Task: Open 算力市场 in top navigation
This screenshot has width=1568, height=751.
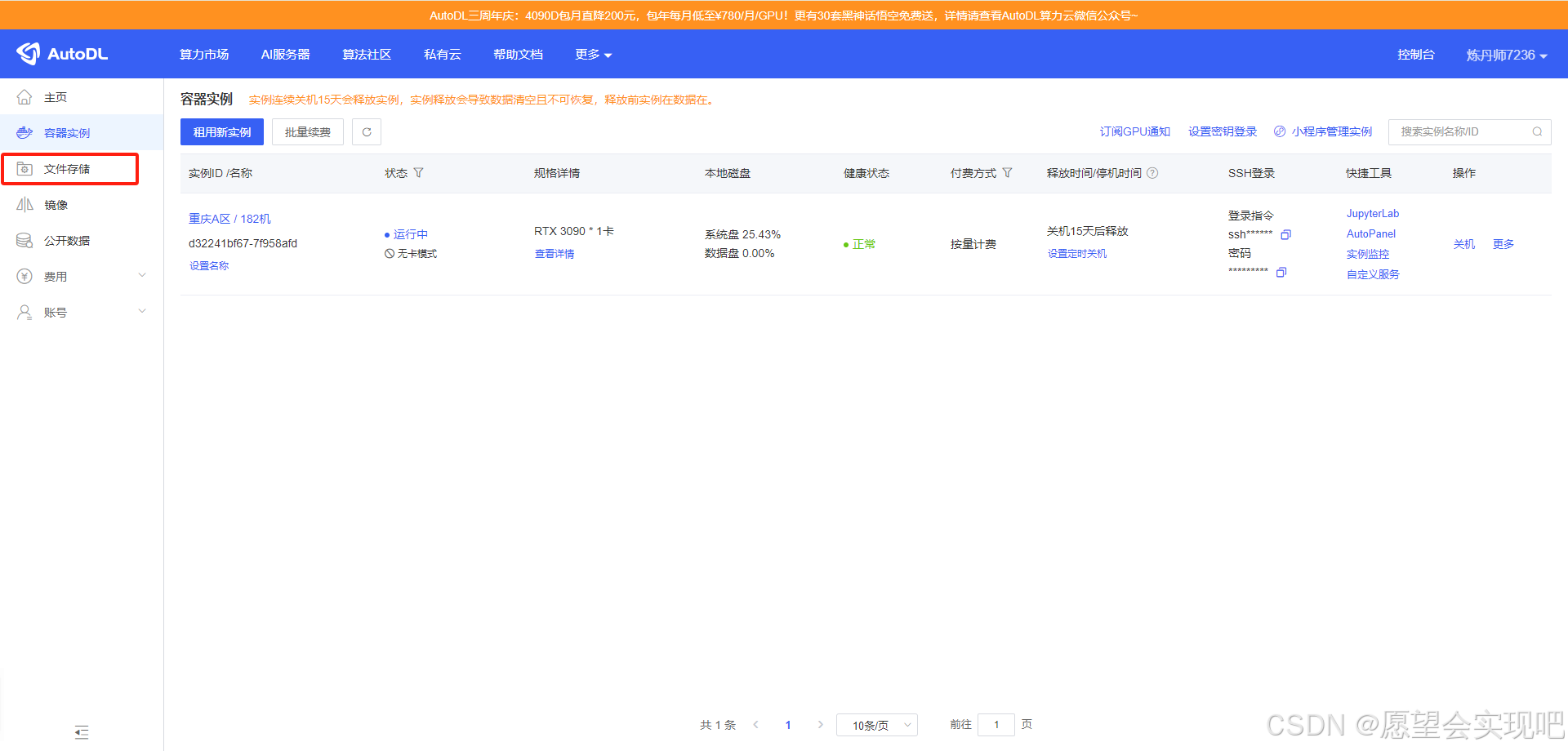Action: coord(204,55)
